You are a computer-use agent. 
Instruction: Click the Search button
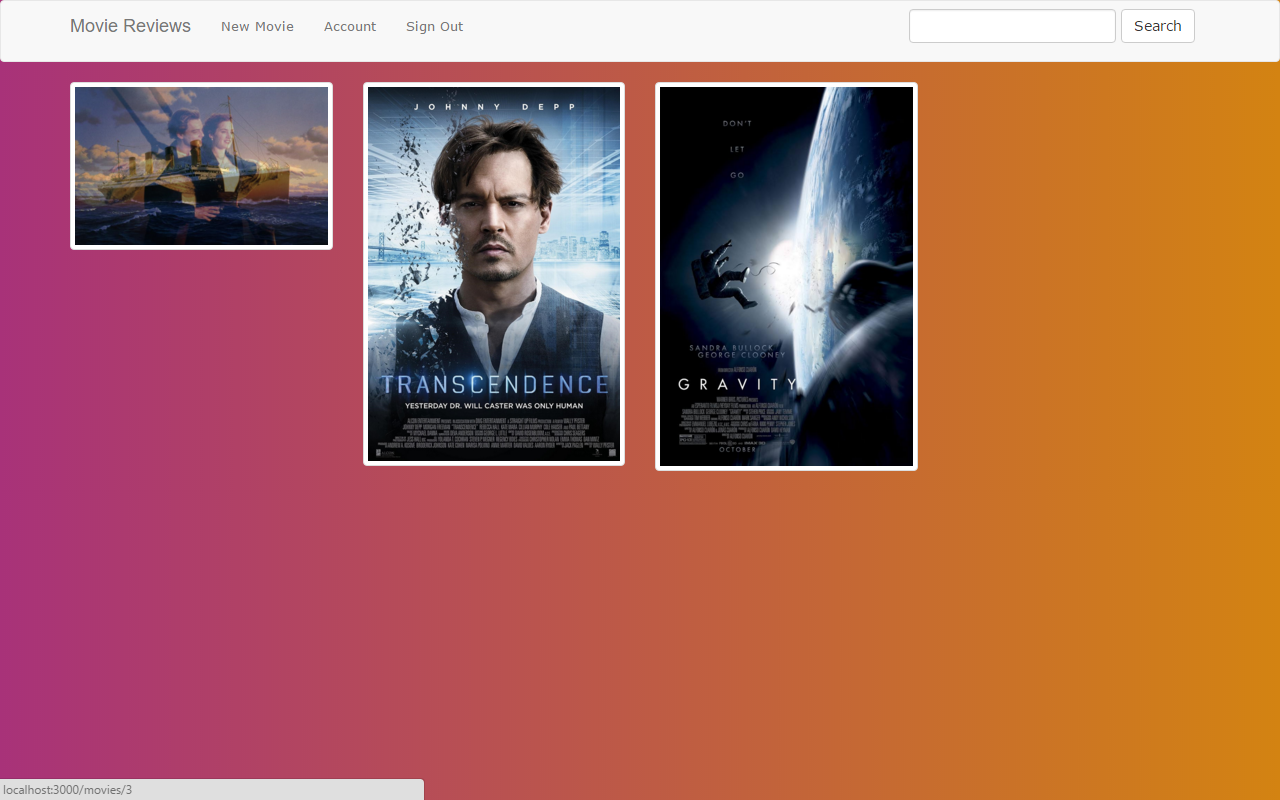1158,26
